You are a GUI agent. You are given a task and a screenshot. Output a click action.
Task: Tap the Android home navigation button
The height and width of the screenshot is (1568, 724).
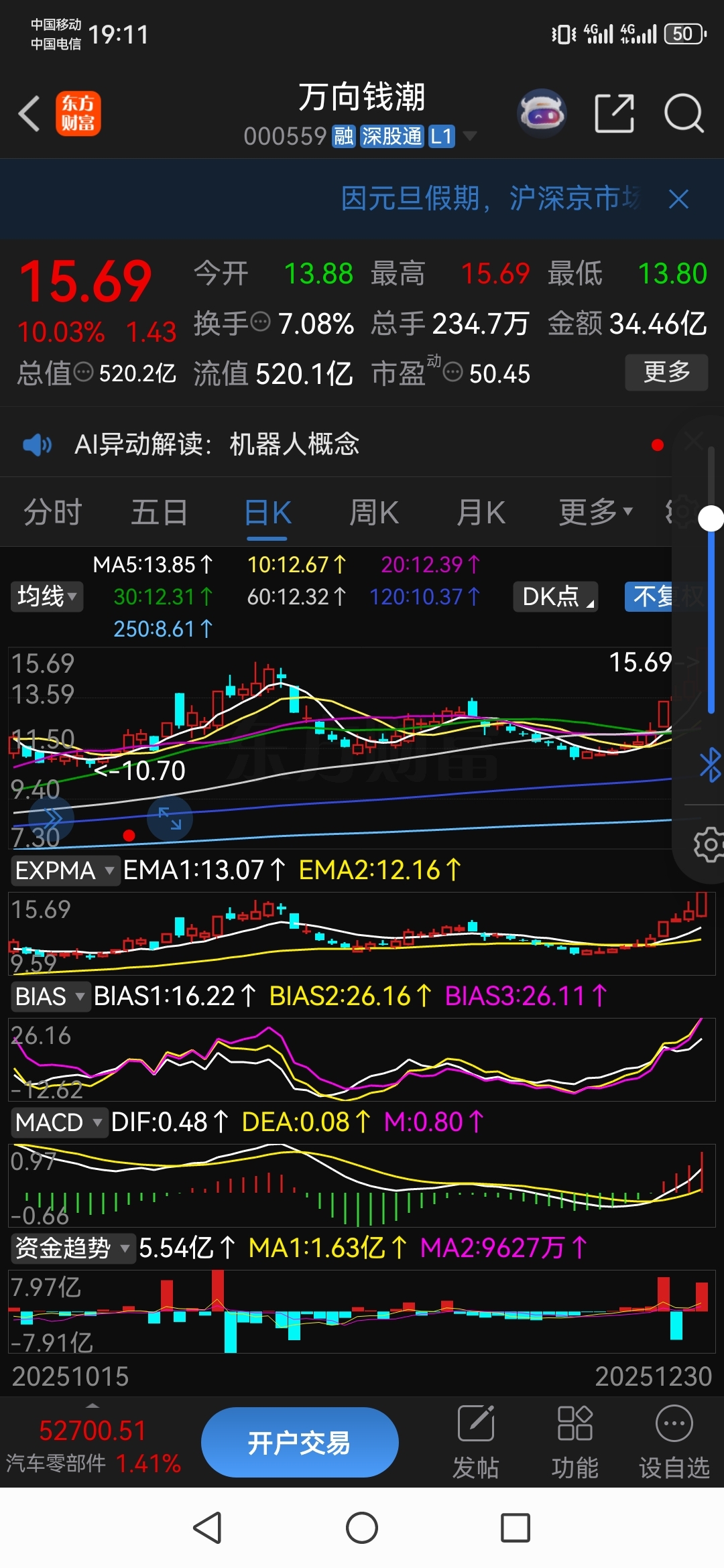pos(362,1528)
